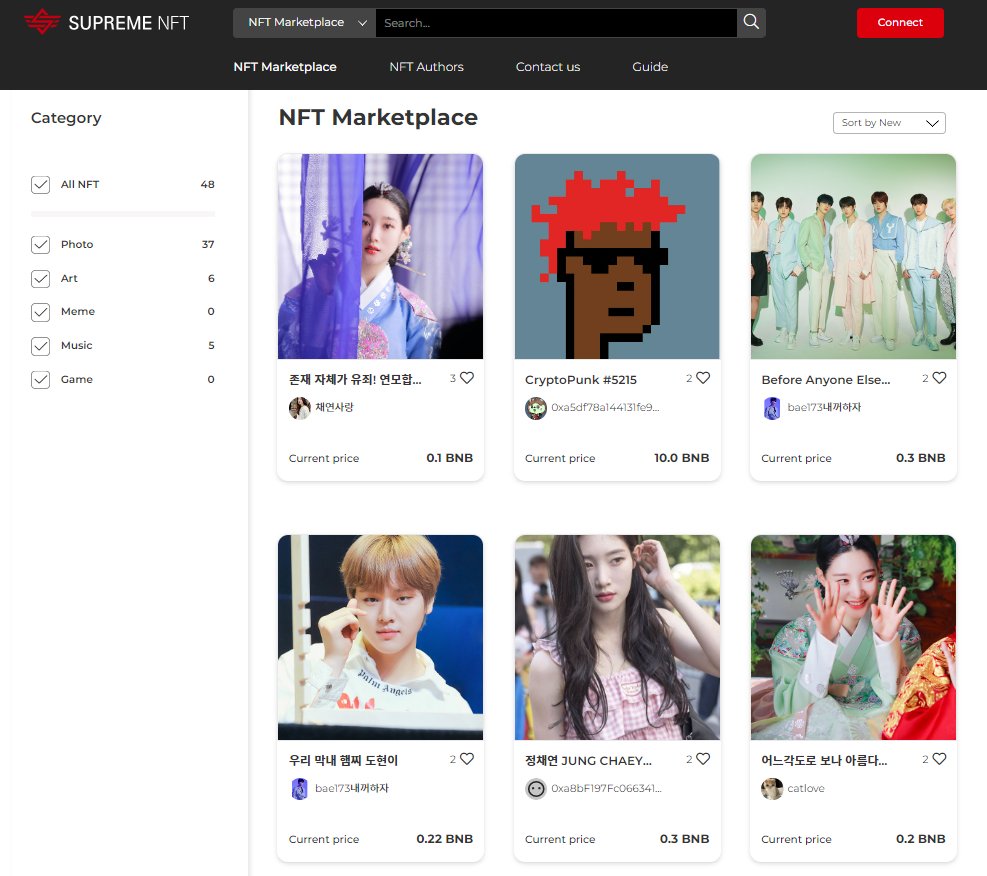This screenshot has height=876, width=987.
Task: Open blond boy Palm Angels thumbnail
Action: pyautogui.click(x=380, y=637)
